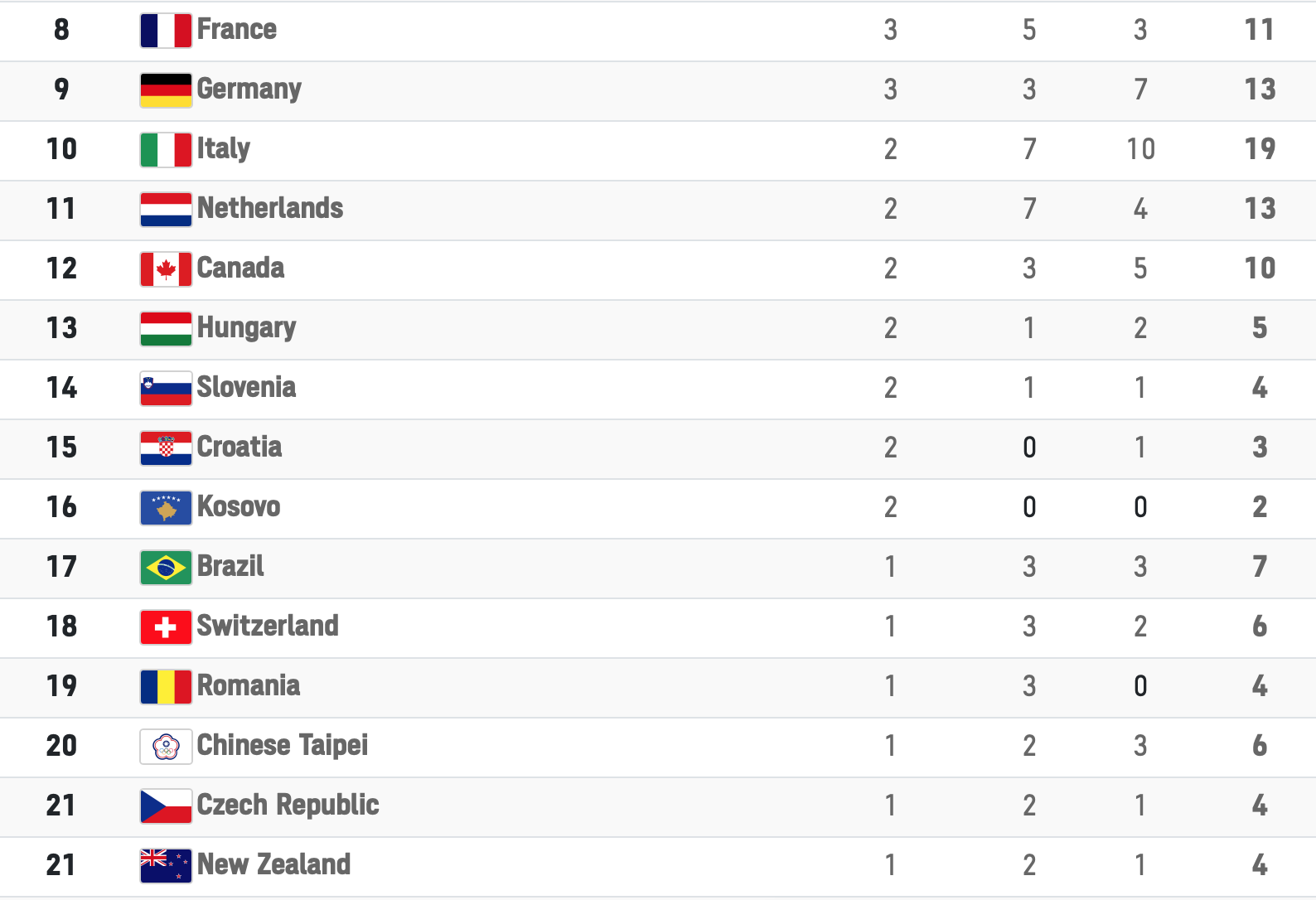1316x900 pixels.
Task: Click the Switzerland flag icon
Action: pyautogui.click(x=166, y=627)
